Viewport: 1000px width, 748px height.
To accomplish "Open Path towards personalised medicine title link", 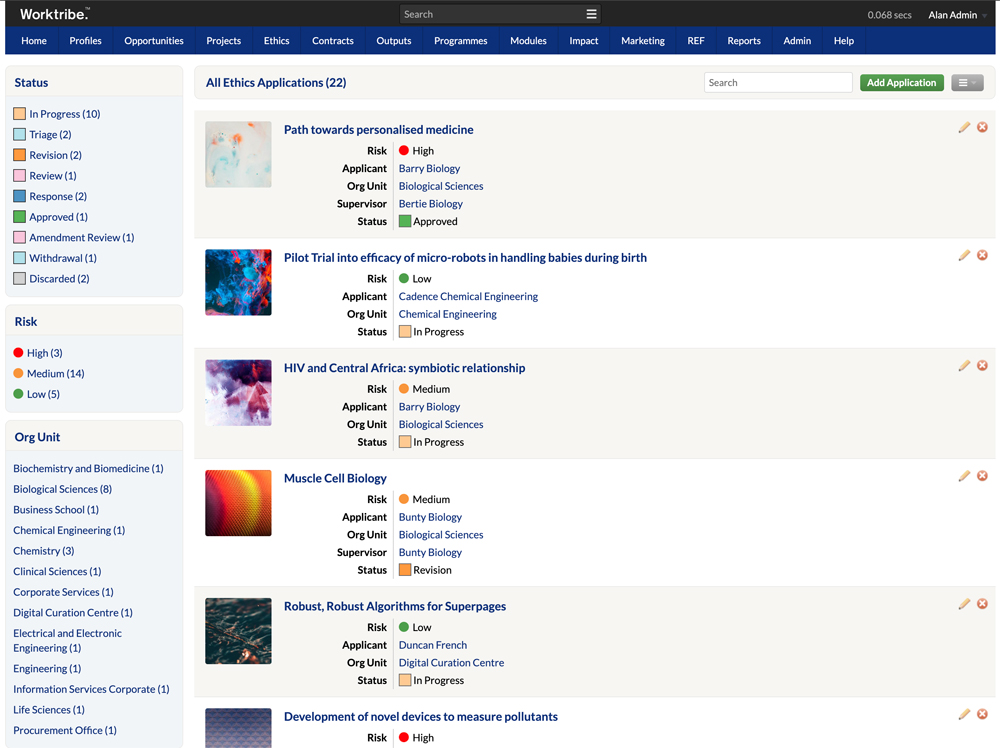I will tap(379, 129).
